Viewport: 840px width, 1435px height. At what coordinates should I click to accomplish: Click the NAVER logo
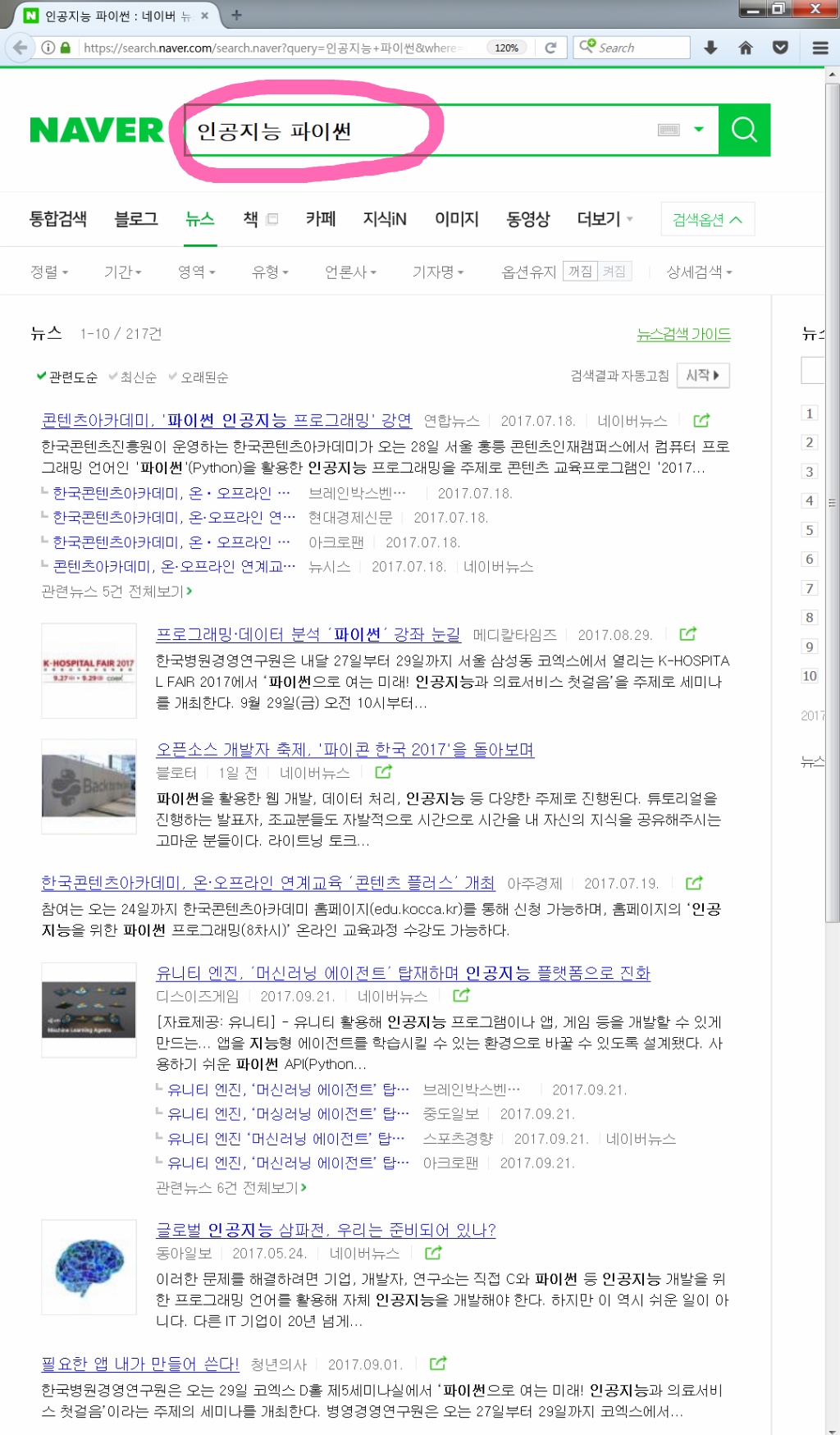click(97, 130)
